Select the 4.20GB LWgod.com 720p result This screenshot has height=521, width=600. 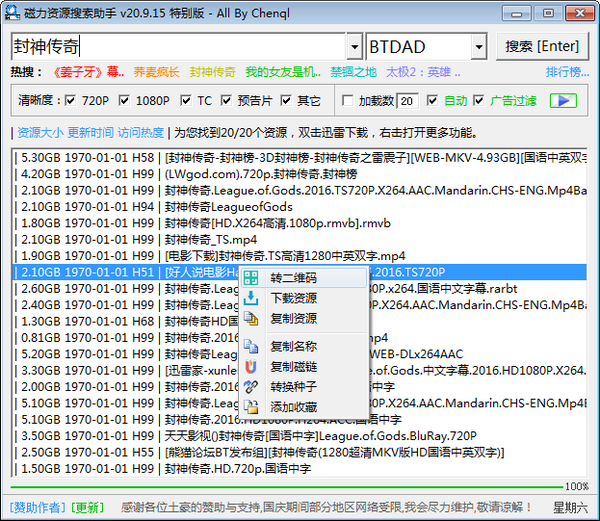tap(300, 174)
